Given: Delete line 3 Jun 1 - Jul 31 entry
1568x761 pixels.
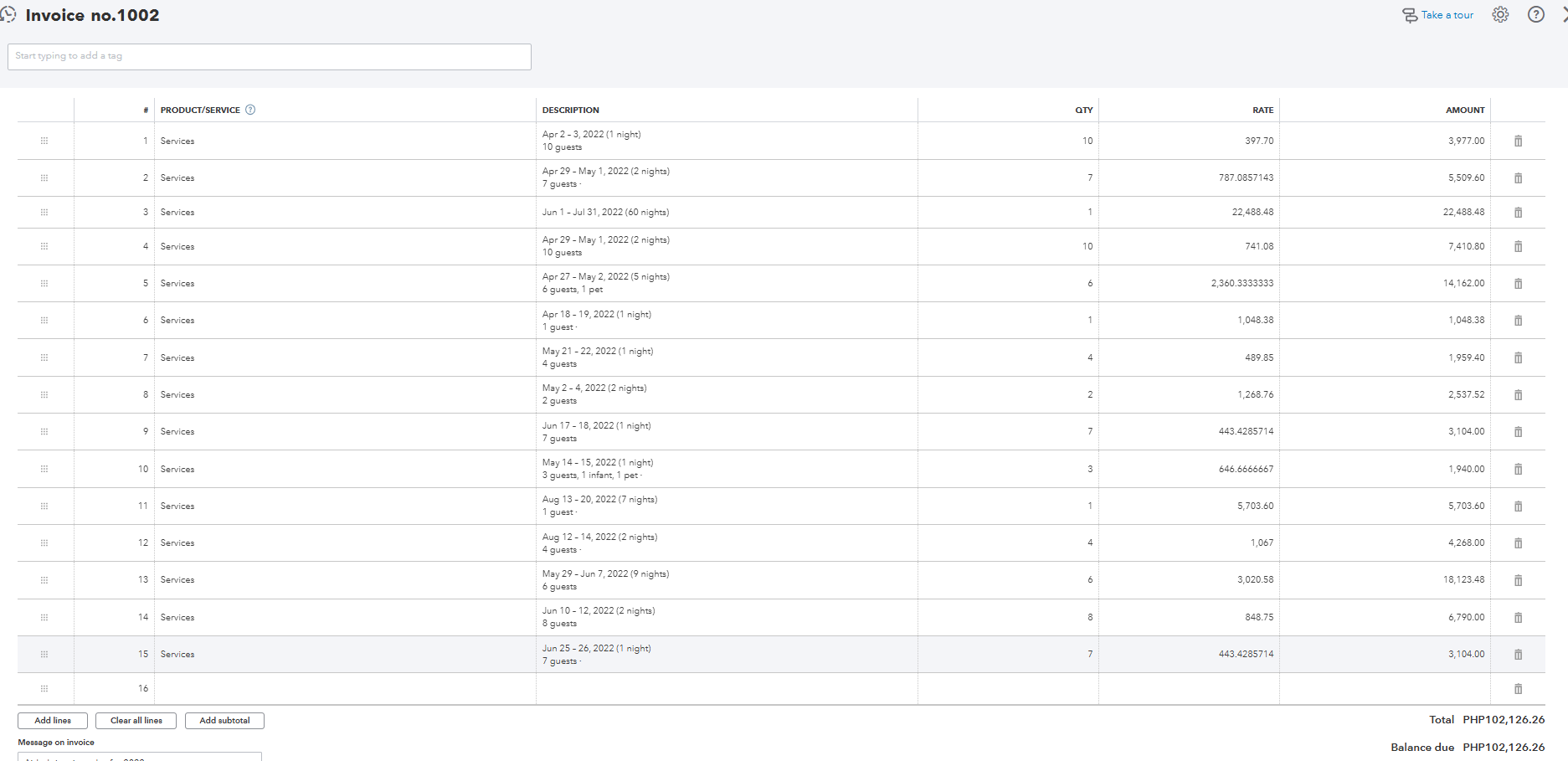Looking at the screenshot, I should pyautogui.click(x=1518, y=213).
